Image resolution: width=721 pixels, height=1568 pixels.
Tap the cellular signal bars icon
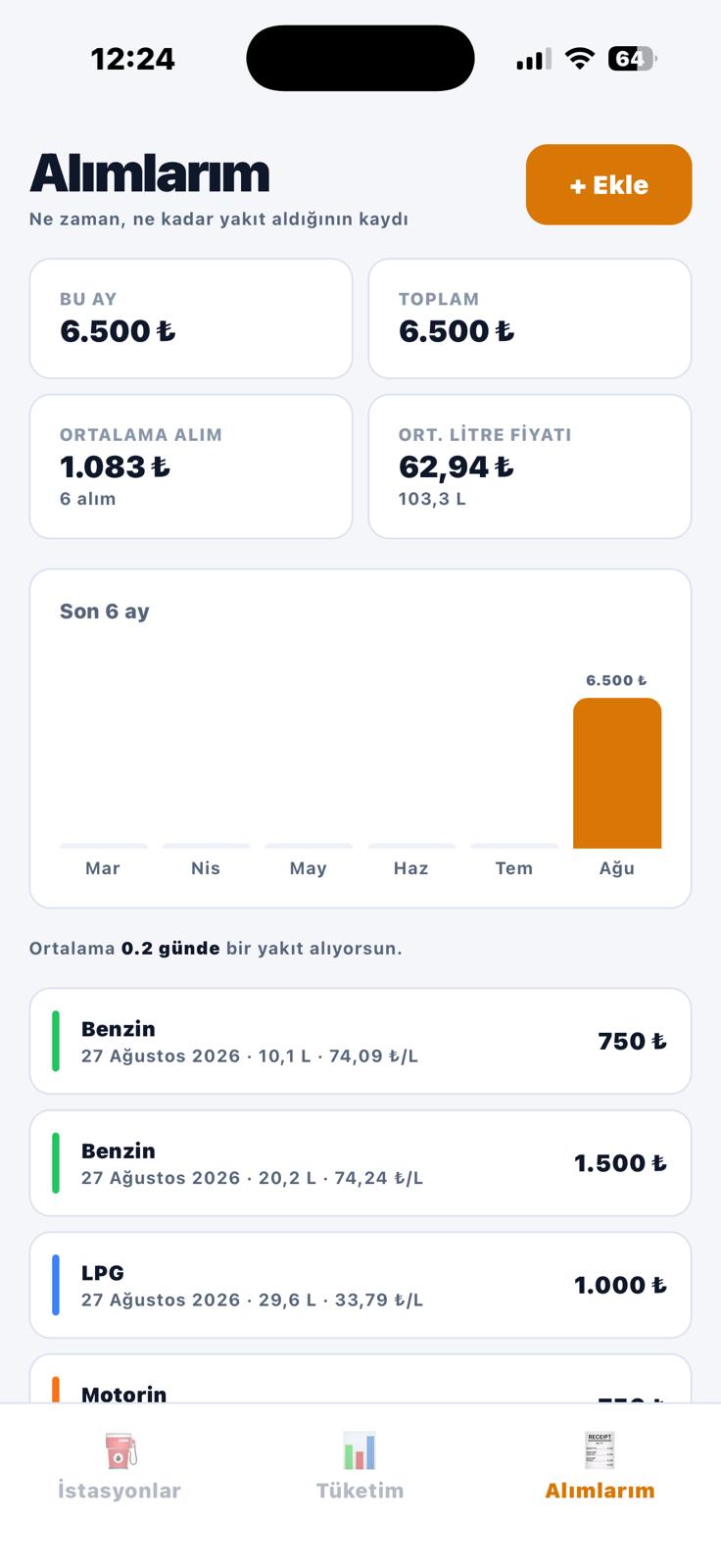pyautogui.click(x=534, y=59)
